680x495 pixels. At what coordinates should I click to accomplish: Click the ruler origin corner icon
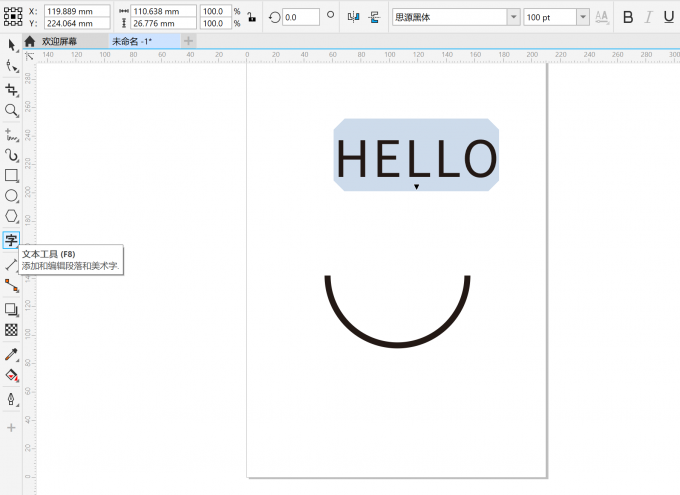coord(29,56)
